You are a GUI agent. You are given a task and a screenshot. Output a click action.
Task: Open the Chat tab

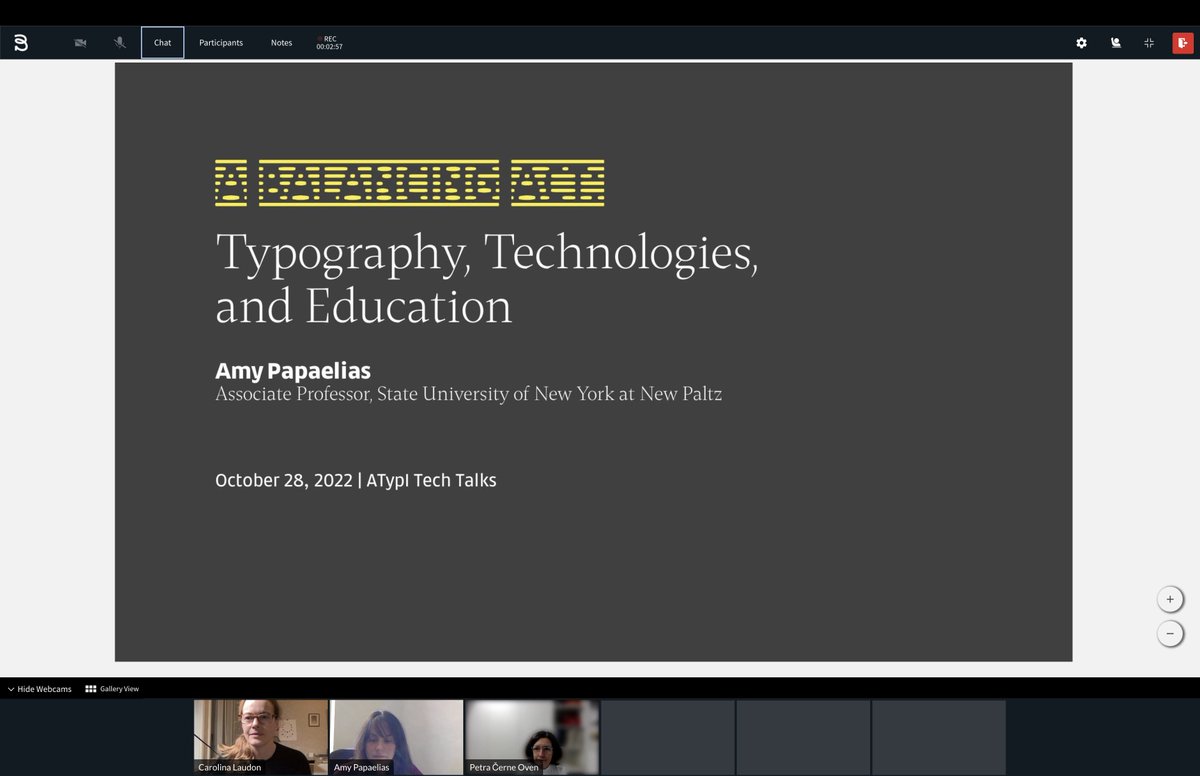coord(162,42)
